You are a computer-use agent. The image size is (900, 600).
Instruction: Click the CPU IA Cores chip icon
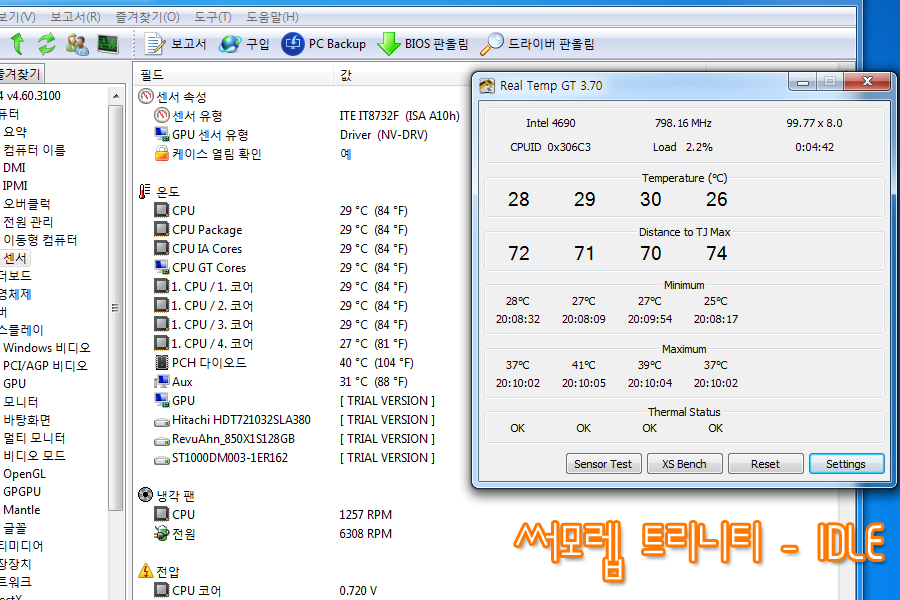(162, 248)
